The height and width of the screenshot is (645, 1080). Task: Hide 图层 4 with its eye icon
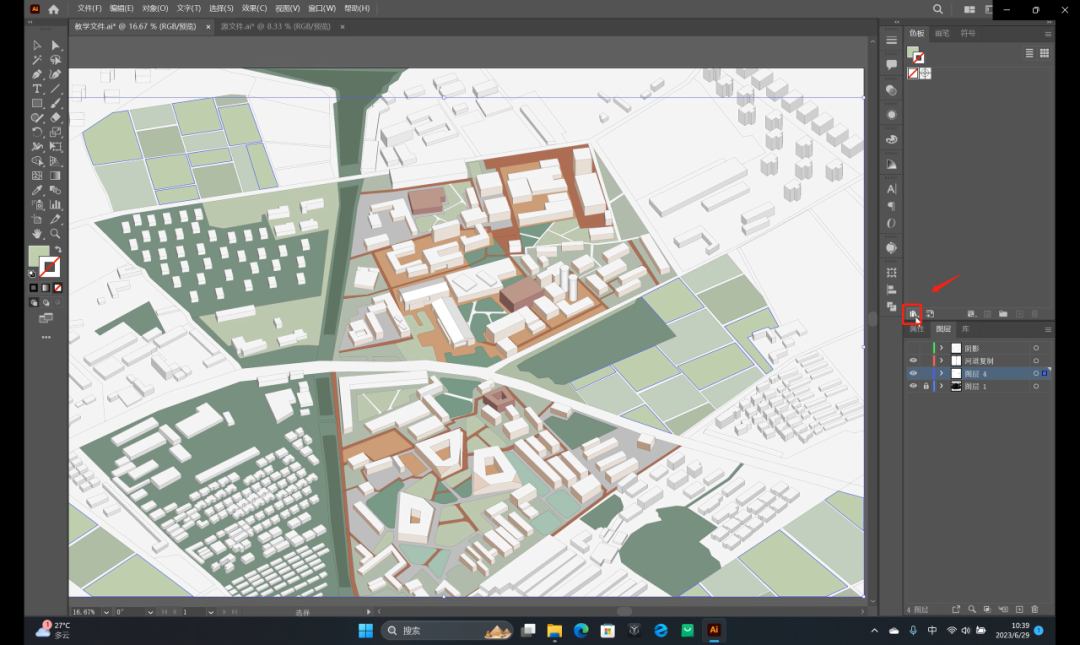[x=913, y=373]
